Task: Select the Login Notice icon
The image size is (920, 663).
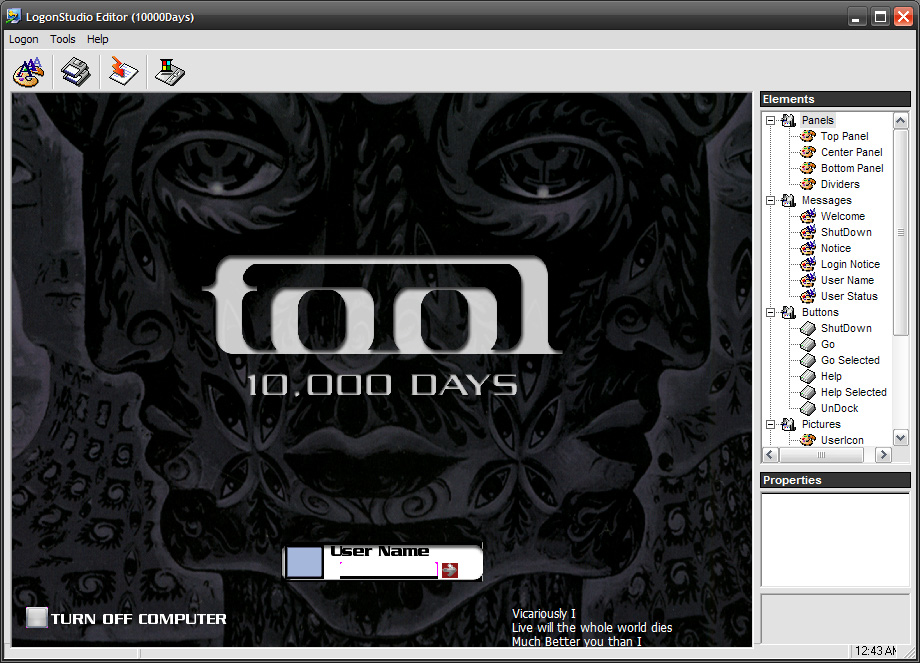Action: (x=808, y=264)
